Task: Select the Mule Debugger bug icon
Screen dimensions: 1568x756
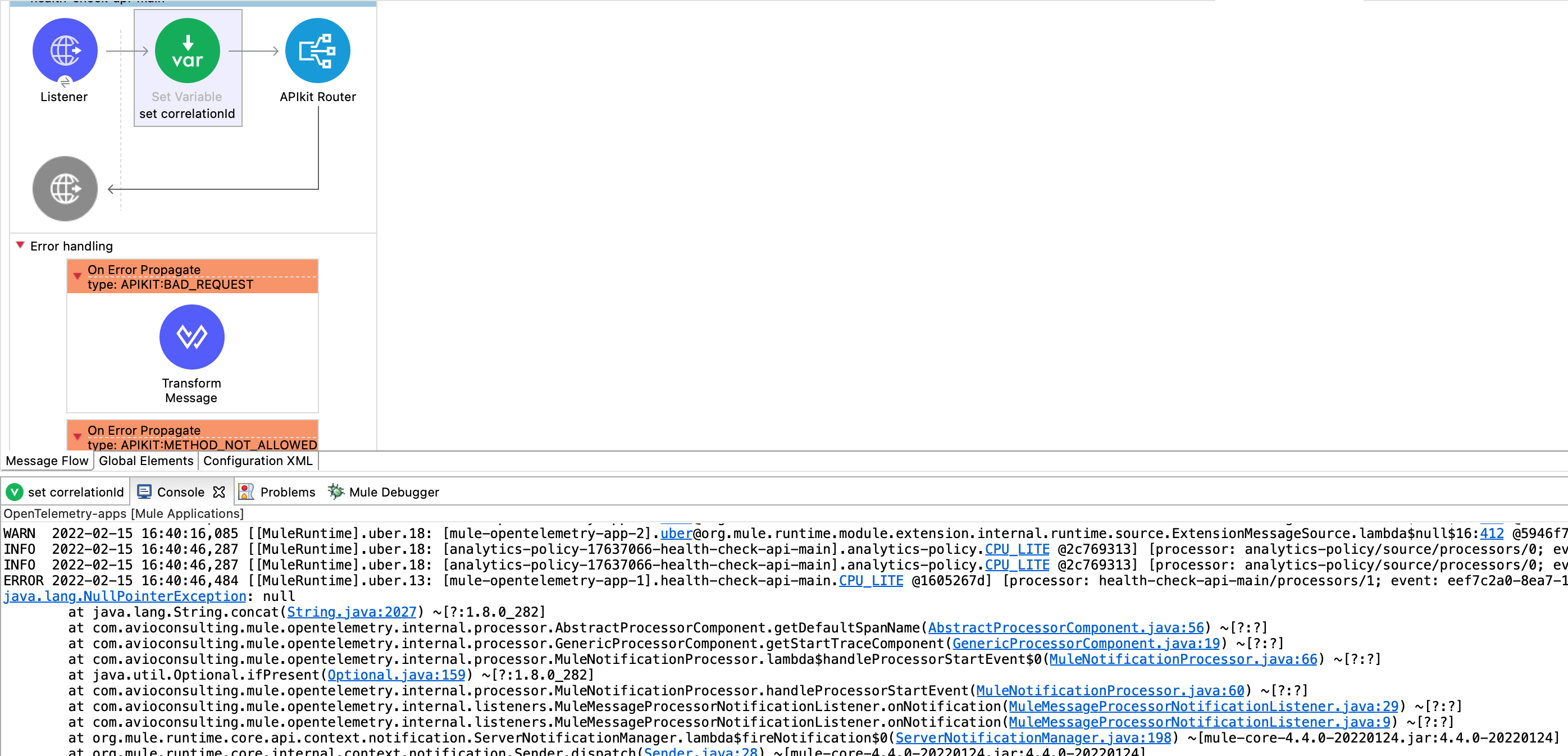Action: 336,492
